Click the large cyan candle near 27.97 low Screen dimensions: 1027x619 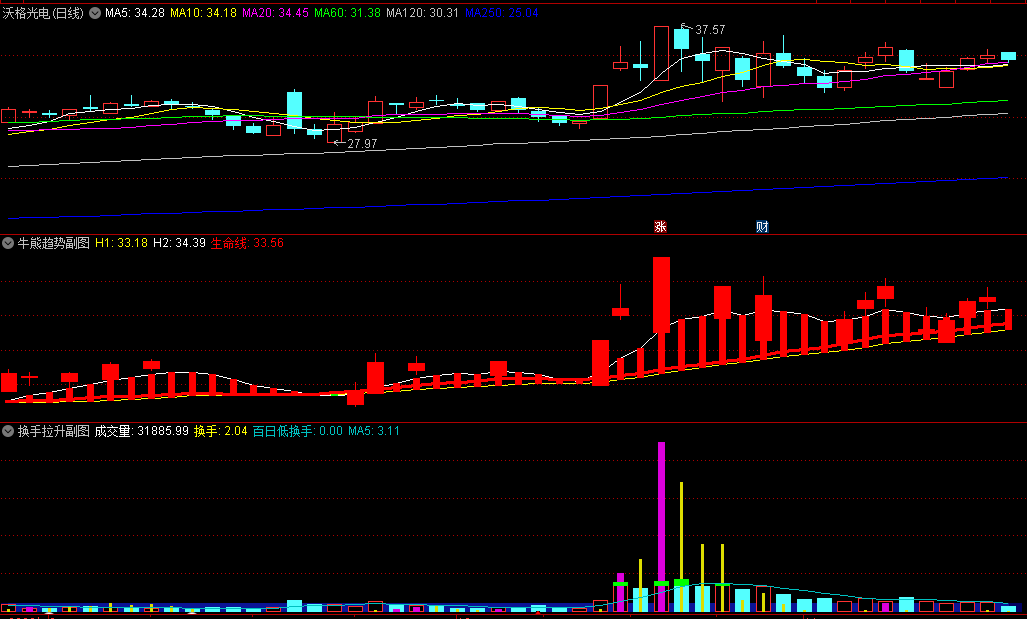(x=295, y=111)
